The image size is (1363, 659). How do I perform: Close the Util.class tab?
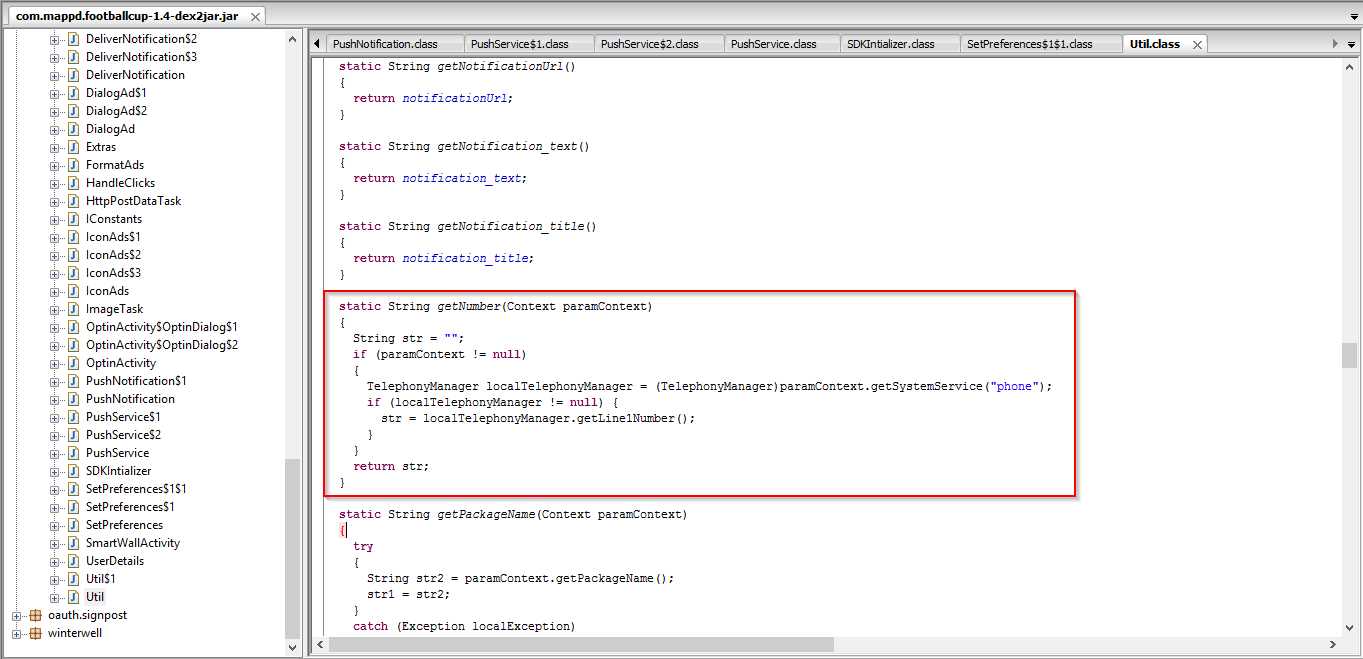coord(1197,44)
